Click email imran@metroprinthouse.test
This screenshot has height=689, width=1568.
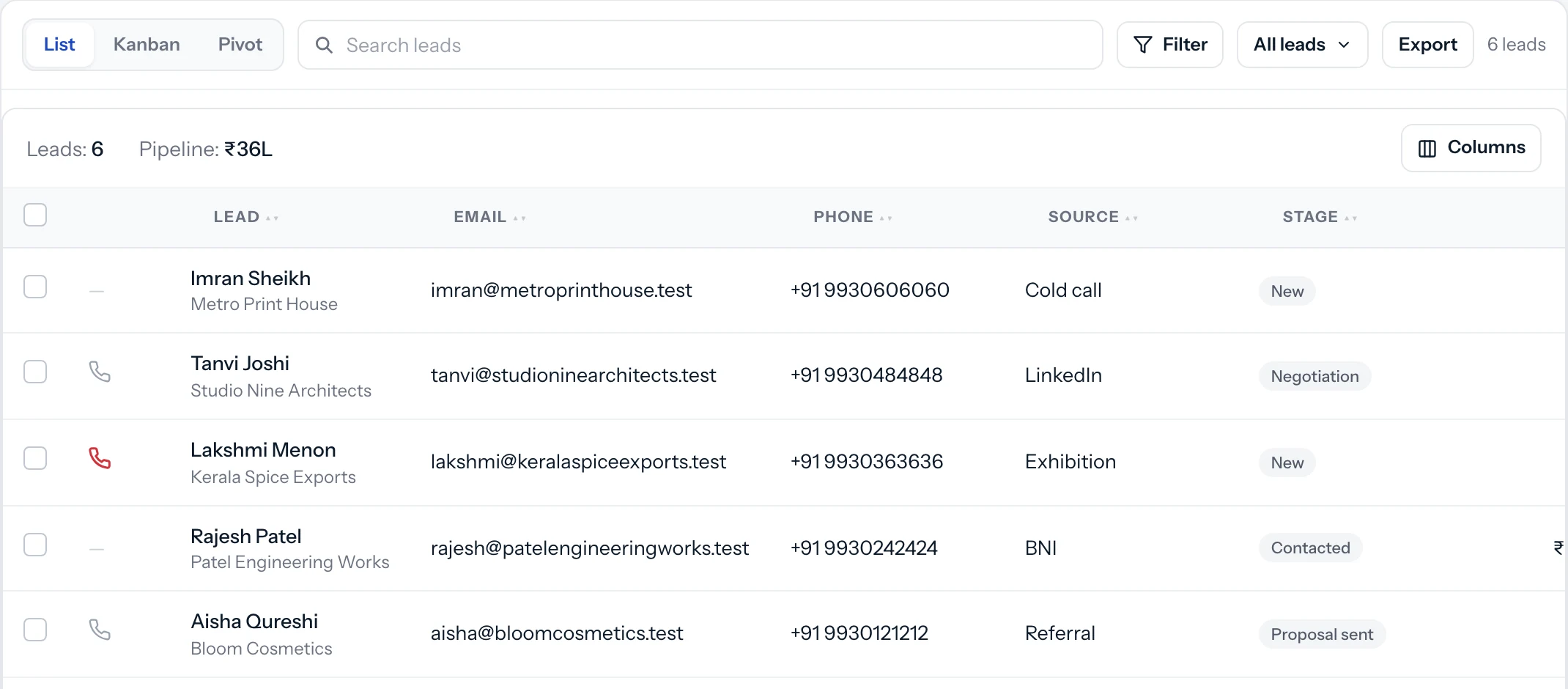(561, 290)
